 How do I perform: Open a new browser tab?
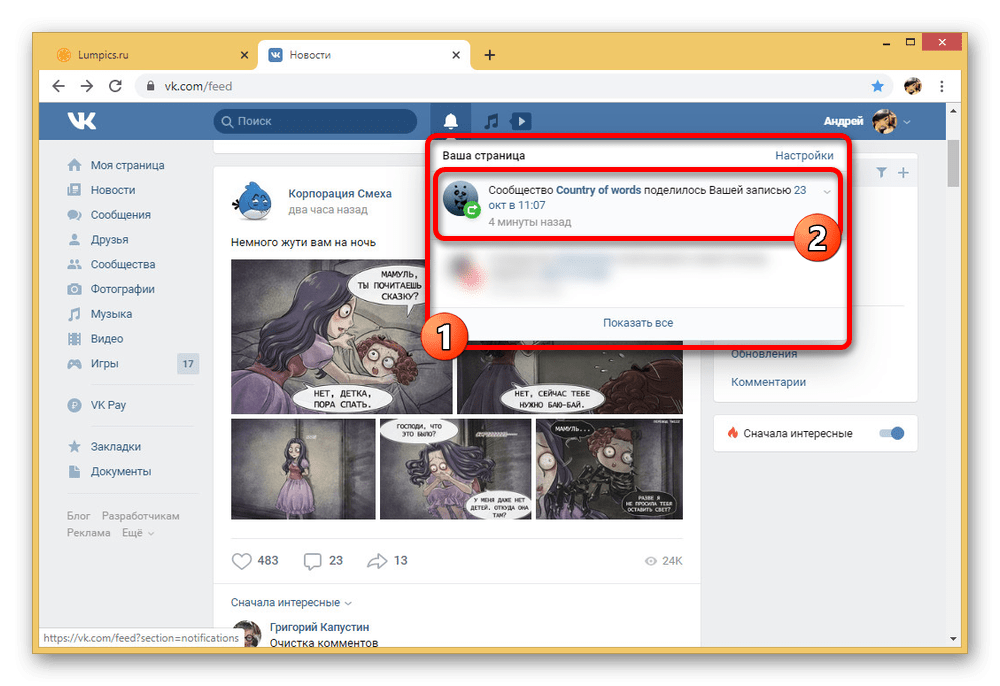click(x=490, y=55)
